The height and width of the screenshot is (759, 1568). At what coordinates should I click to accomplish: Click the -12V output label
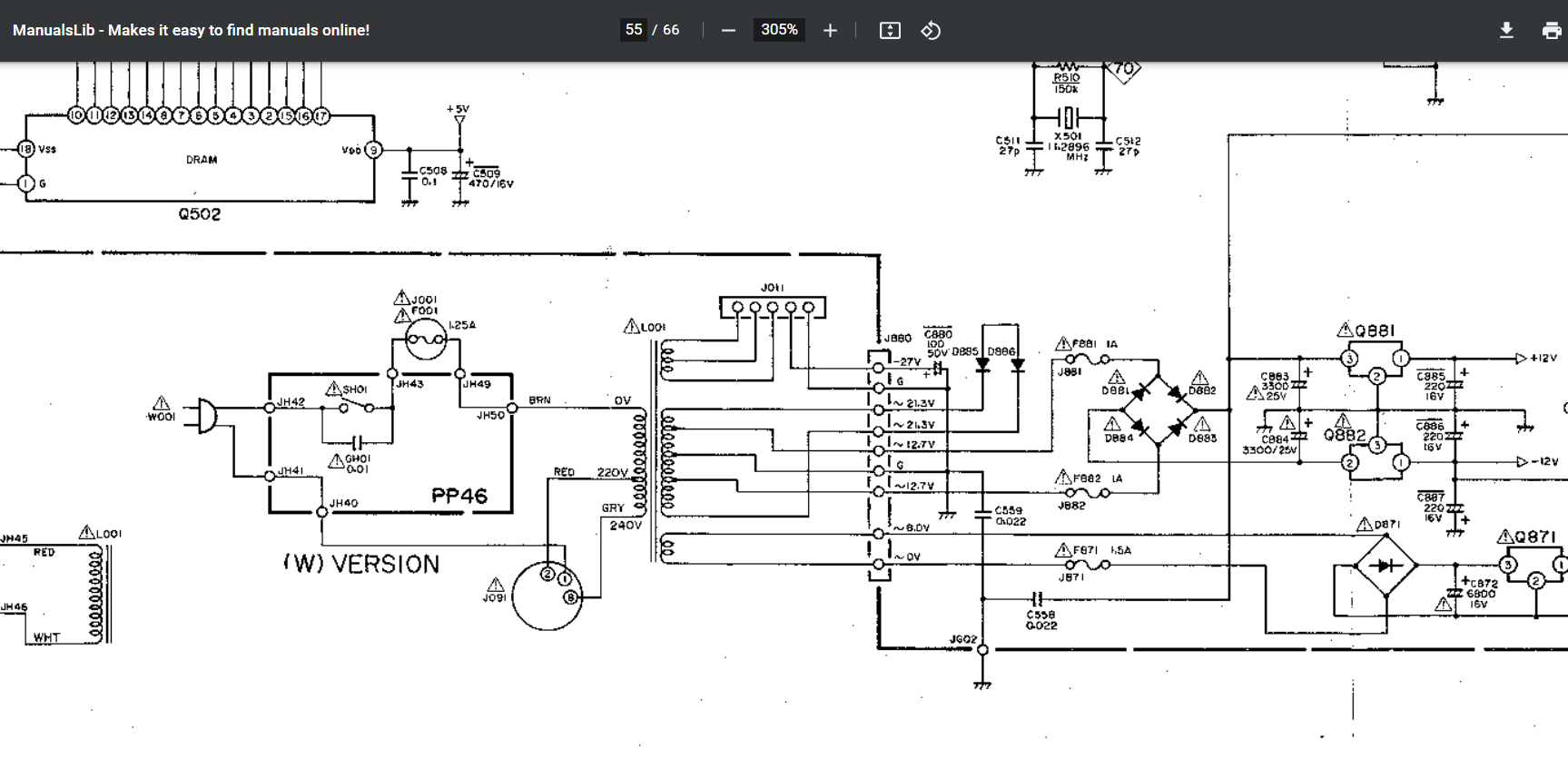(1543, 461)
